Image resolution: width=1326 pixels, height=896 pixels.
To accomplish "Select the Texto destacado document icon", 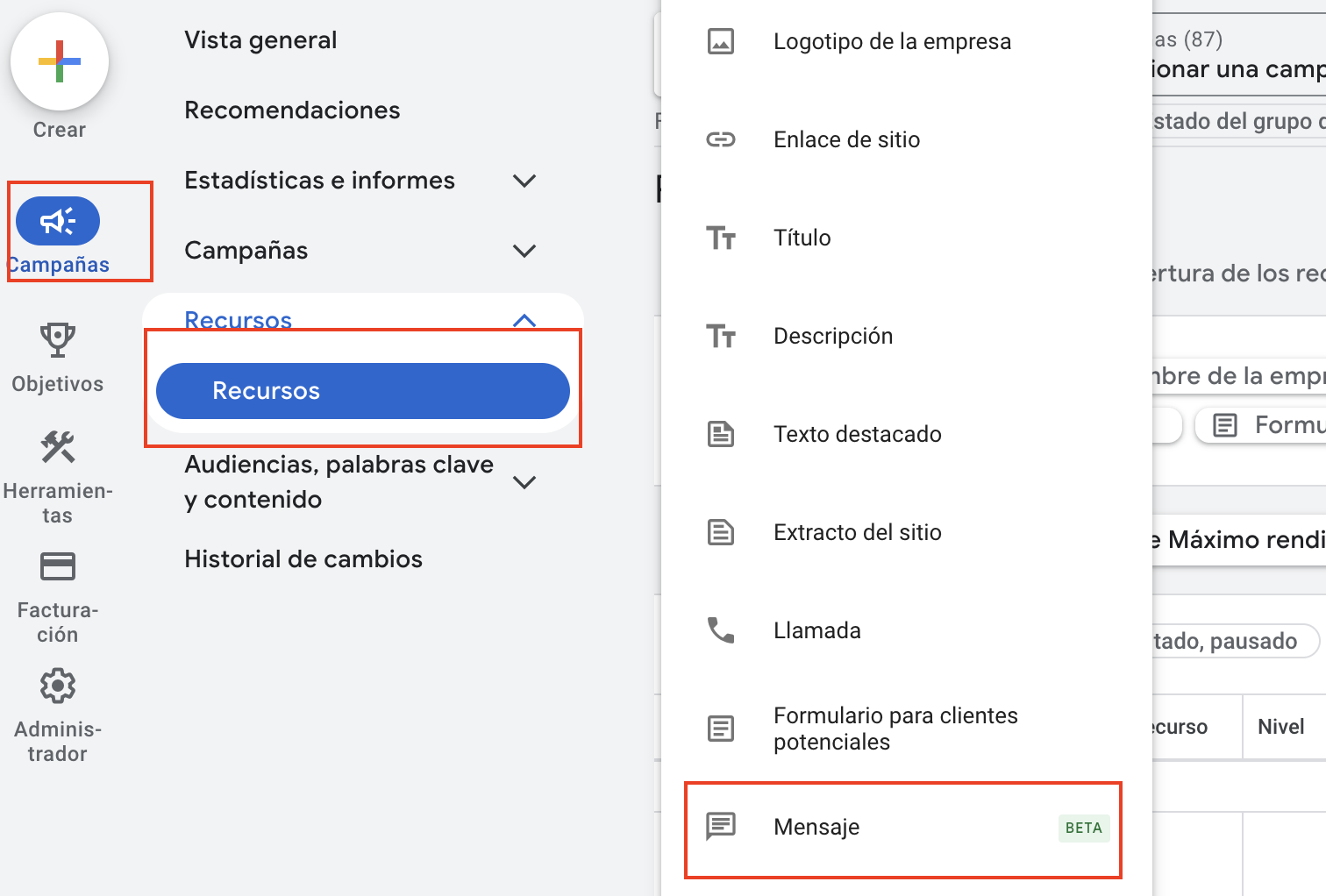I will [x=721, y=434].
